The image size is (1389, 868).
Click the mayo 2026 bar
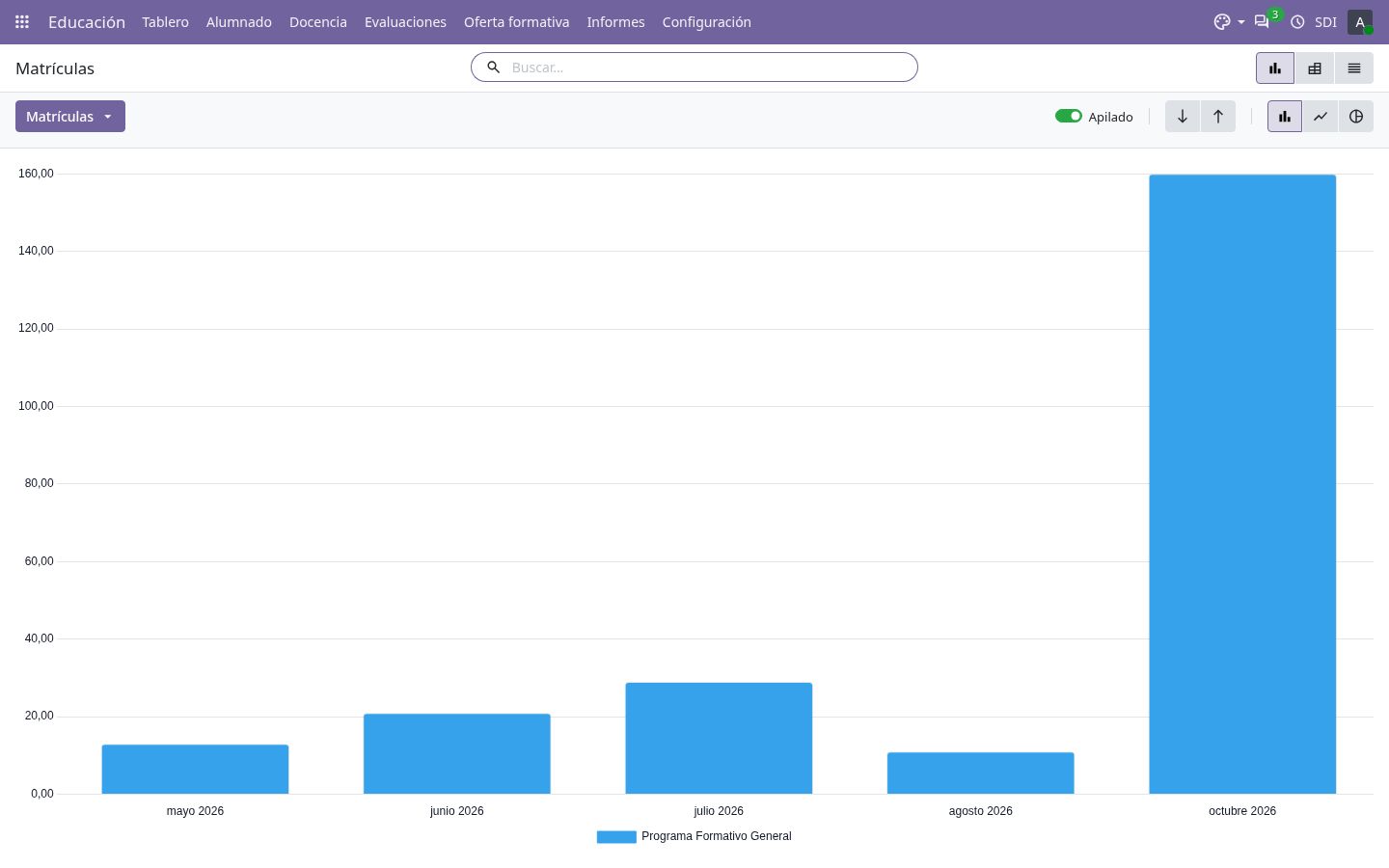pyautogui.click(x=195, y=769)
